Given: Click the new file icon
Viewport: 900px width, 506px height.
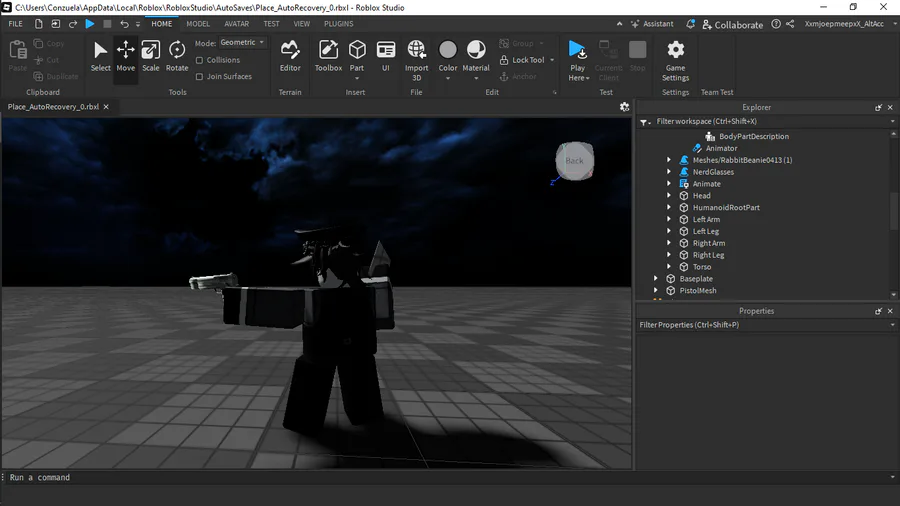Looking at the screenshot, I should point(38,24).
